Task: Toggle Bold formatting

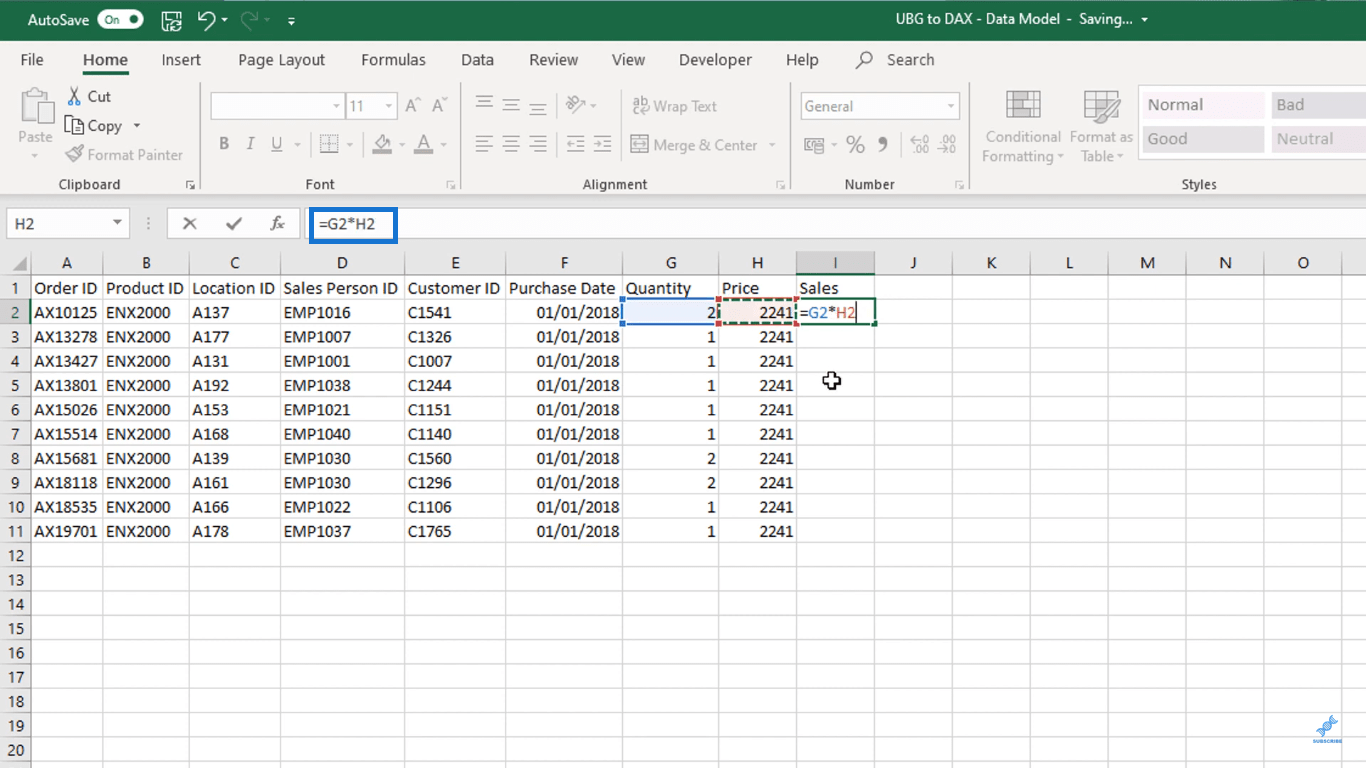Action: coord(224,144)
